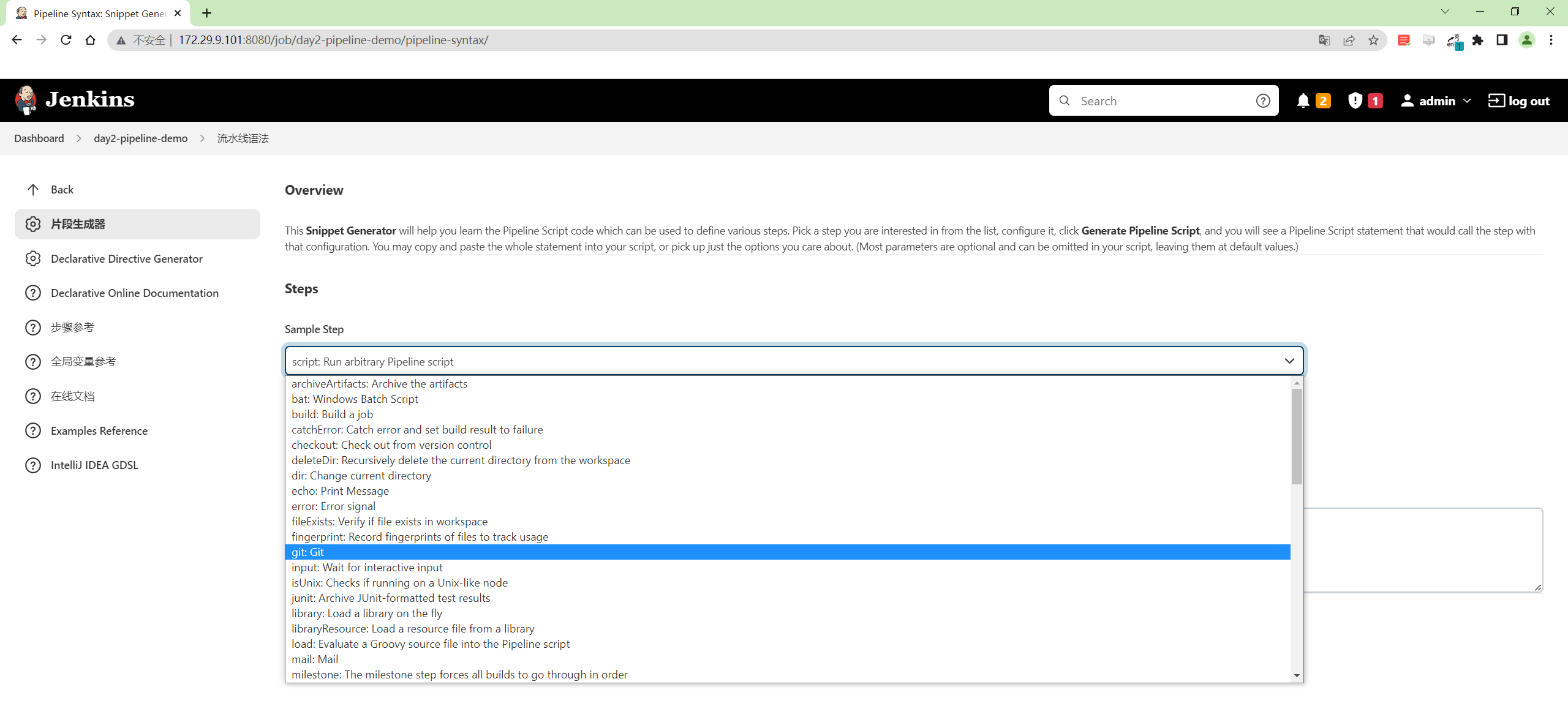This screenshot has width=1568, height=717.
Task: Open the browser extensions puzzle icon
Action: pyautogui.click(x=1478, y=40)
